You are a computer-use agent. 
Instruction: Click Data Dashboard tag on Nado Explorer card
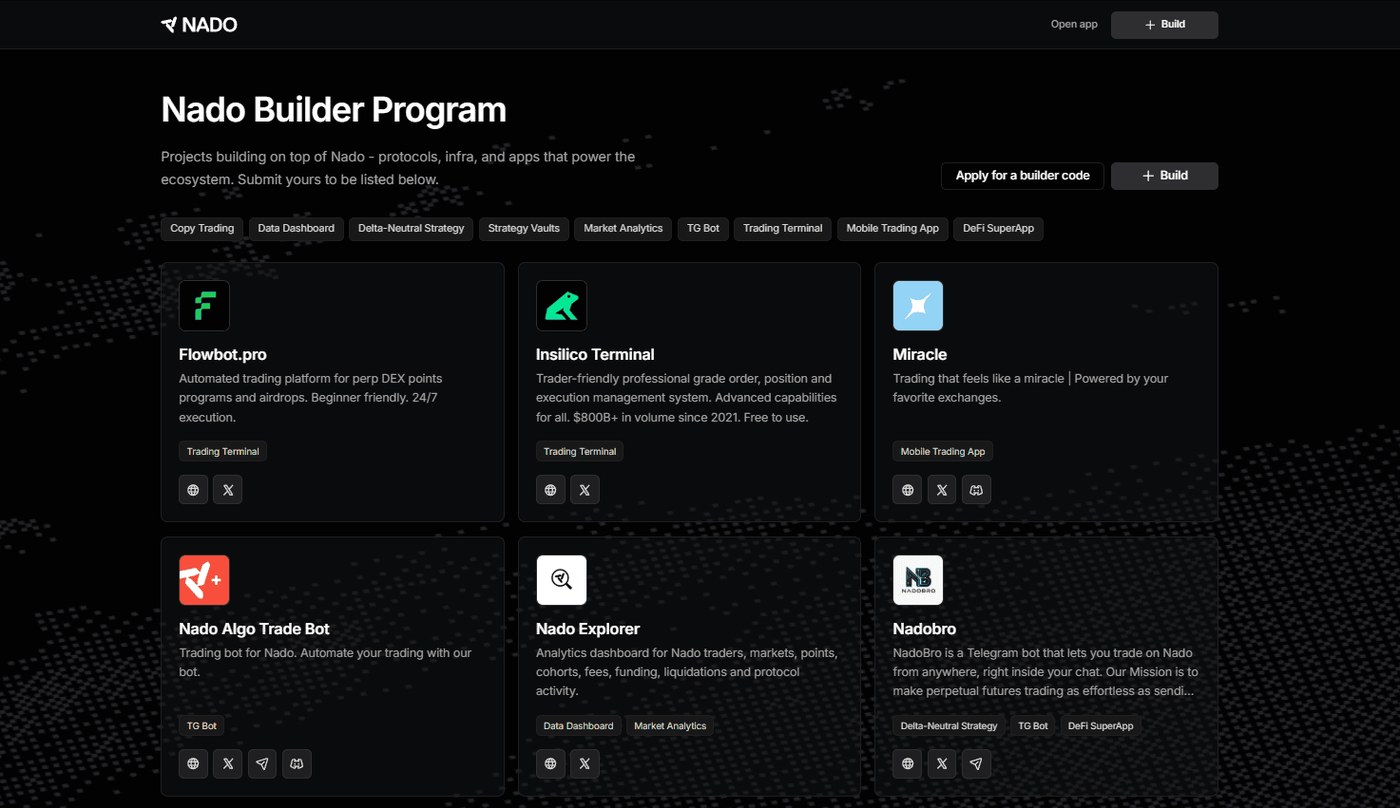coord(578,726)
